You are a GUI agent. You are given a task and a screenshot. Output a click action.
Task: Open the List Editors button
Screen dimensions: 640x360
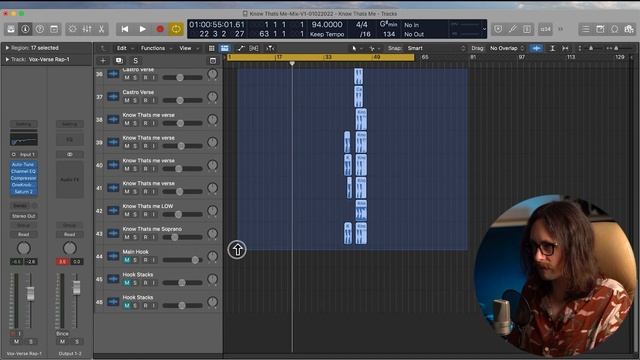click(x=586, y=29)
